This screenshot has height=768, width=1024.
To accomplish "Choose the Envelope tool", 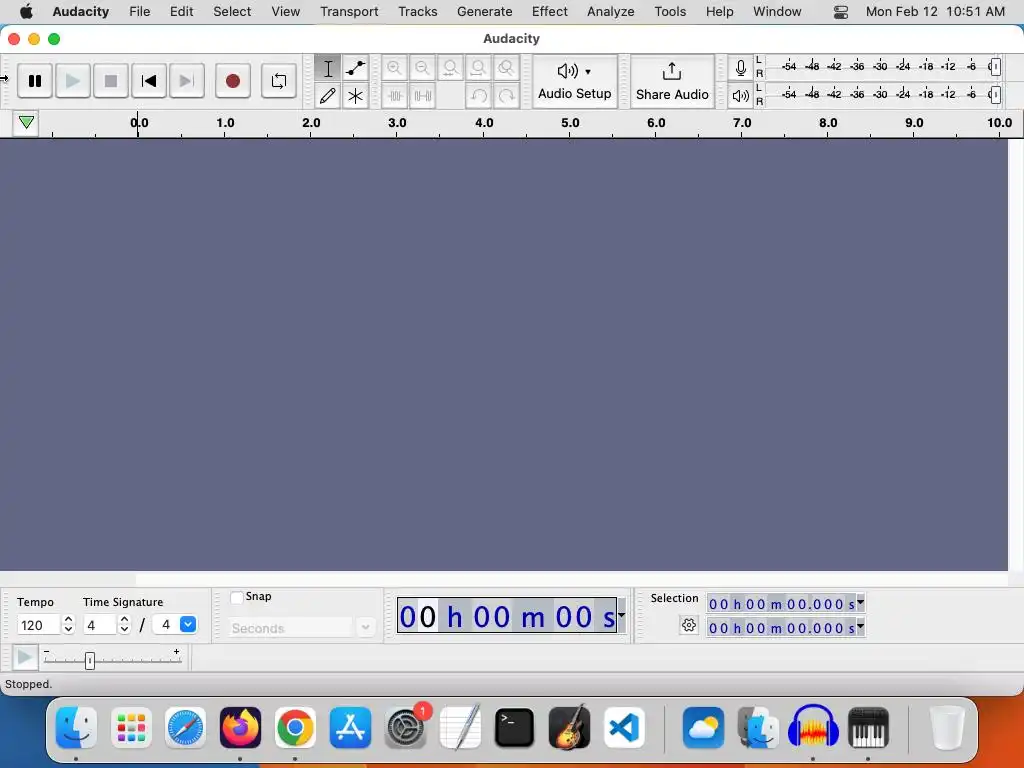I will 355,68.
